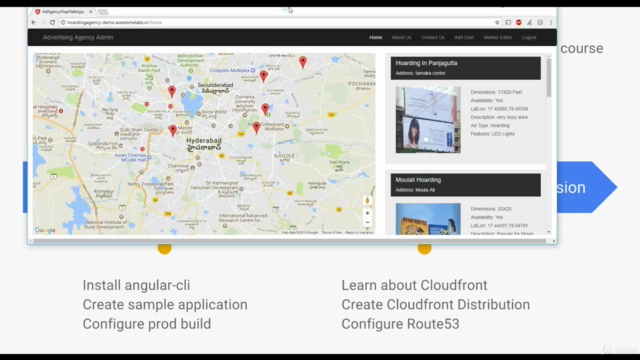Click the red adblock extension icon

click(x=518, y=22)
